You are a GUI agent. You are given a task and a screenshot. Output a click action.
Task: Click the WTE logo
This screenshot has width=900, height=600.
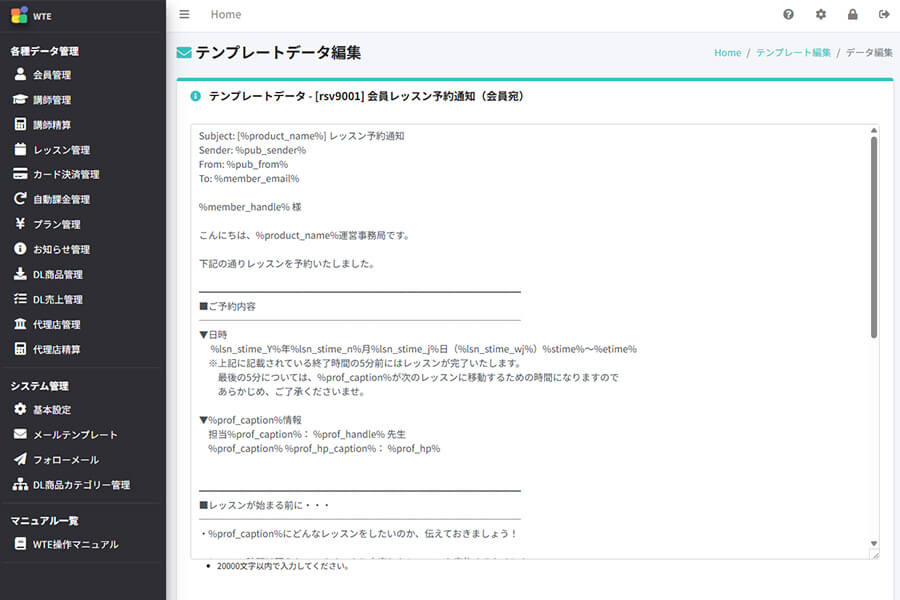[x=33, y=15]
